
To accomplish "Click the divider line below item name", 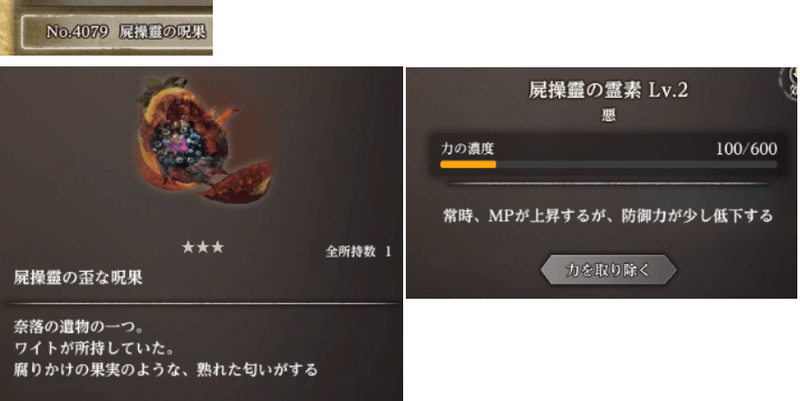I will (203, 304).
